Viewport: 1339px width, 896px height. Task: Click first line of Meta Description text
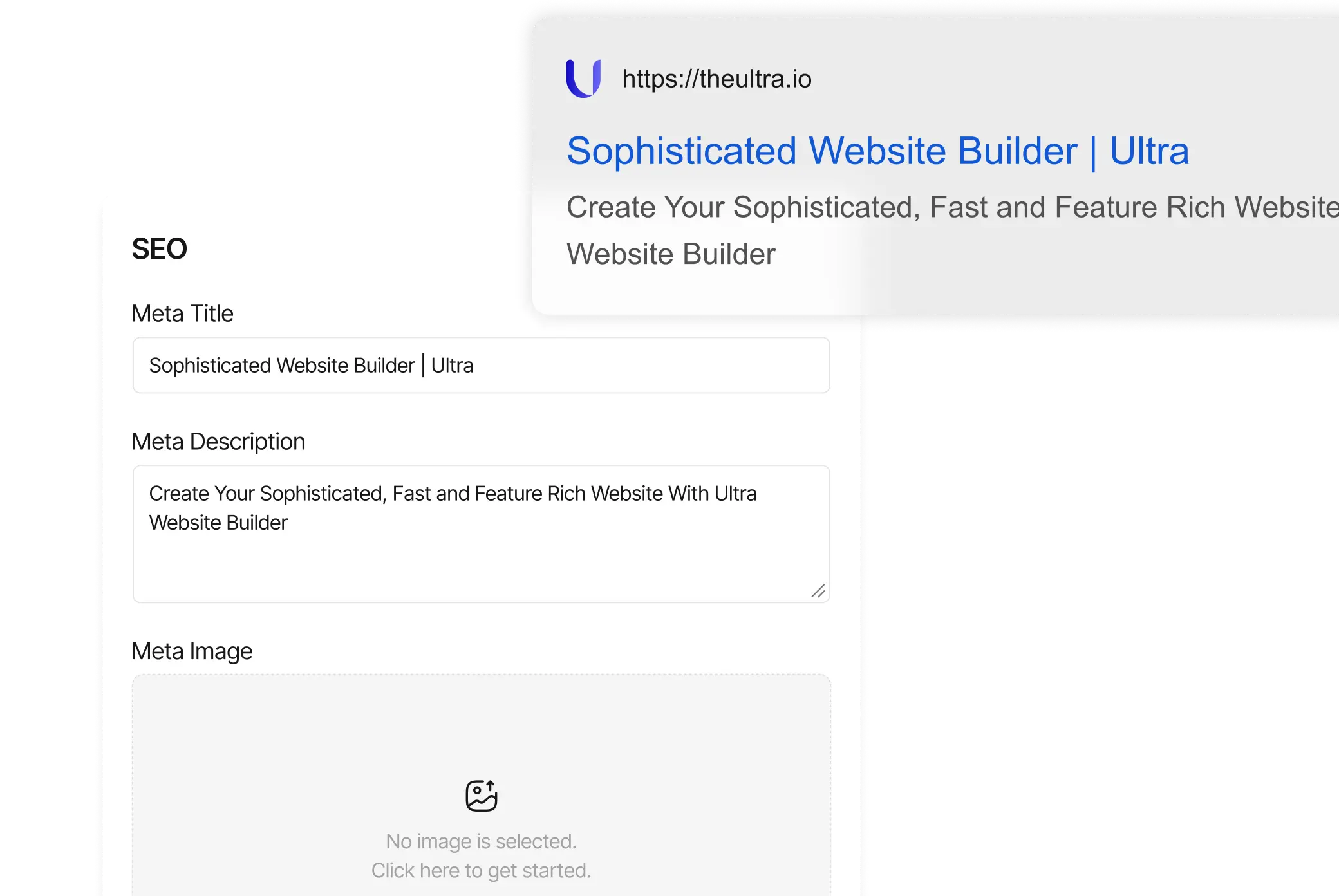[453, 494]
